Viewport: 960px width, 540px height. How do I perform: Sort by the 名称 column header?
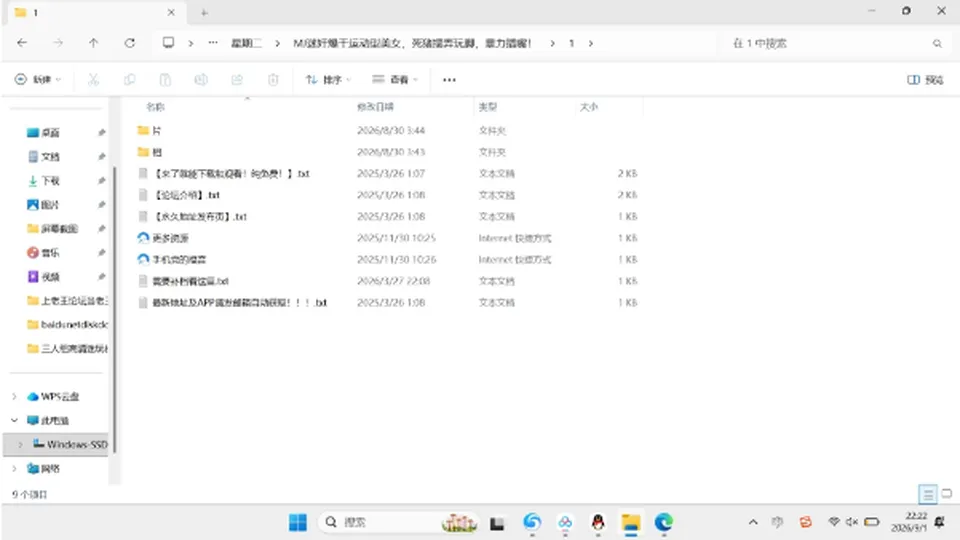pos(156,107)
